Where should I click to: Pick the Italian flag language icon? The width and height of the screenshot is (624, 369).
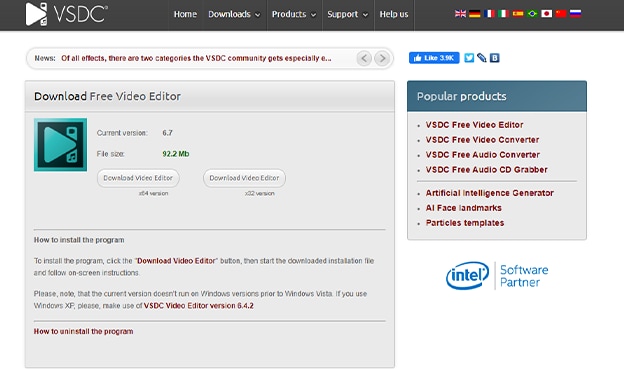pos(503,14)
